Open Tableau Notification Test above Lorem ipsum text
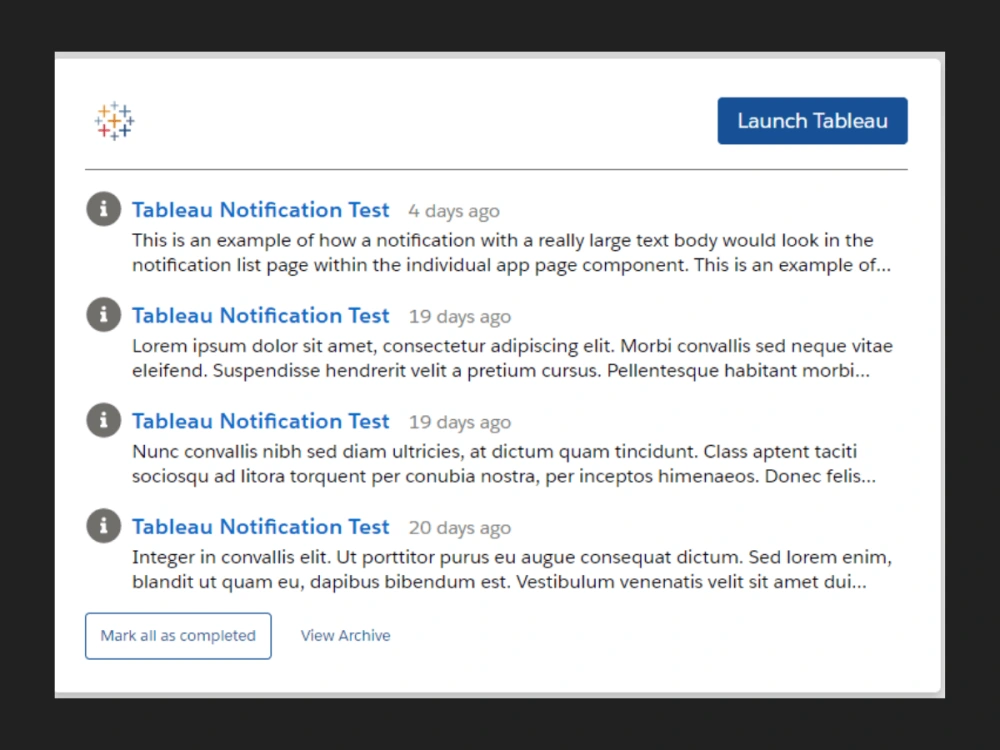Screen dimensions: 1000x750 point(260,316)
